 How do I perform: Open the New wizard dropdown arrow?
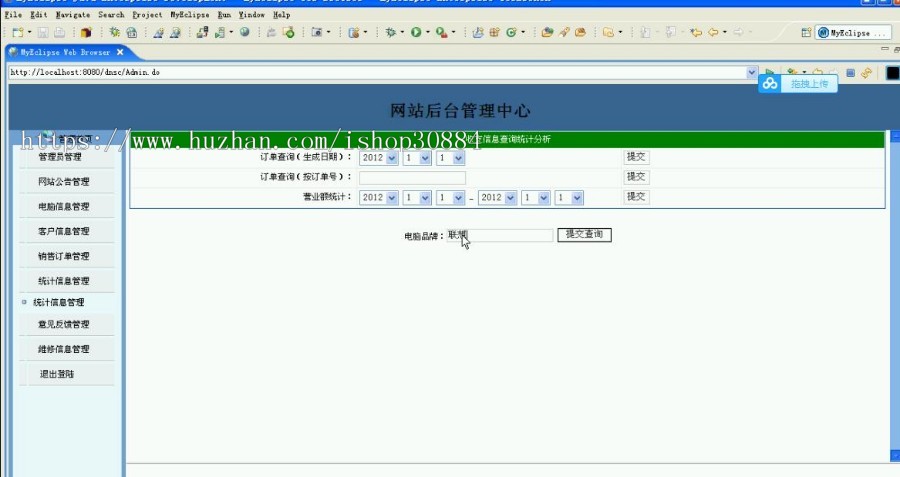29,33
